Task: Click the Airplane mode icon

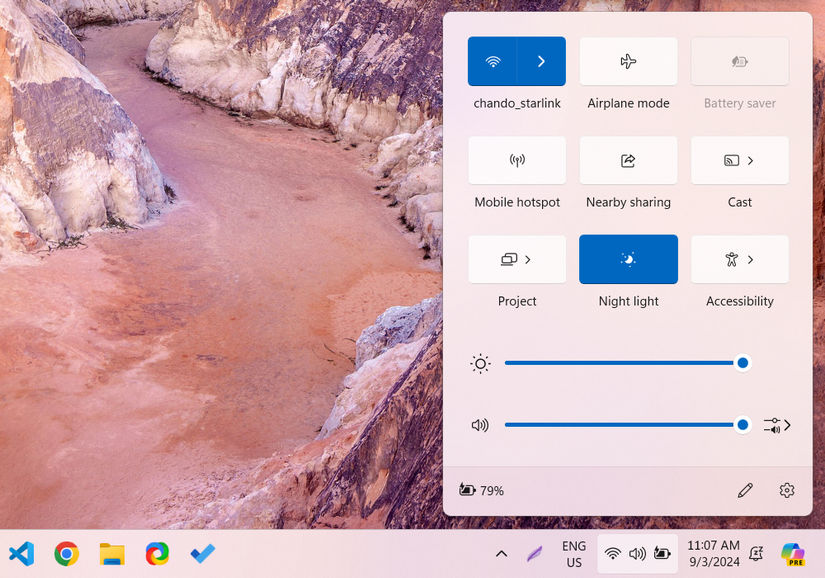Action: (x=628, y=60)
